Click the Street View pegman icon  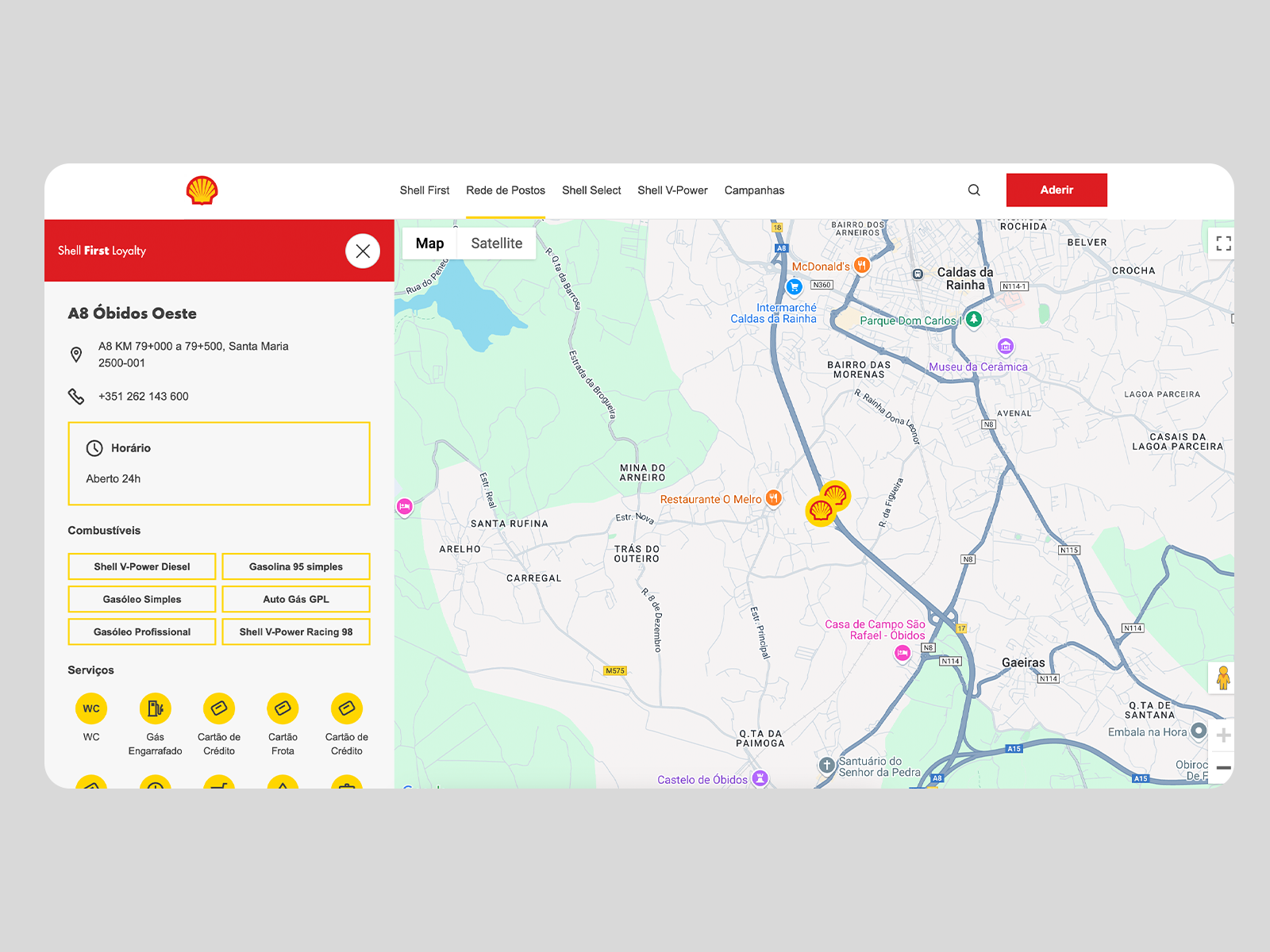[x=1223, y=678]
